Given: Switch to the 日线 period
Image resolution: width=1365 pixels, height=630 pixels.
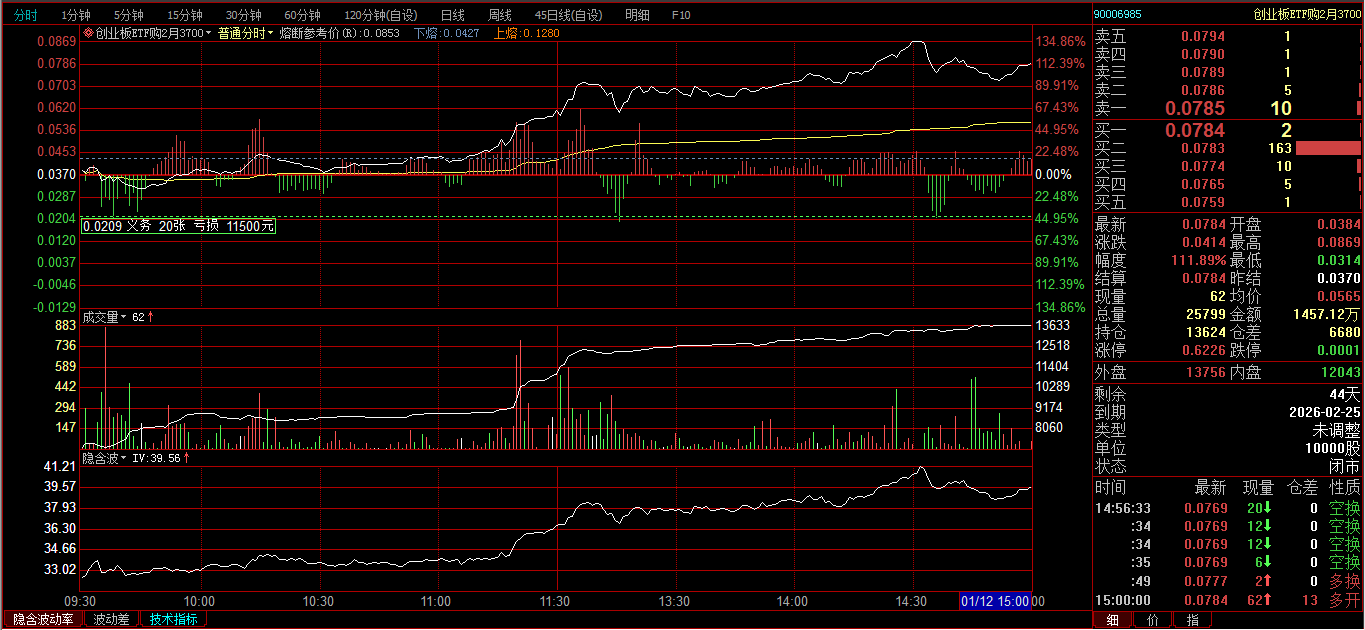Looking at the screenshot, I should click(452, 15).
